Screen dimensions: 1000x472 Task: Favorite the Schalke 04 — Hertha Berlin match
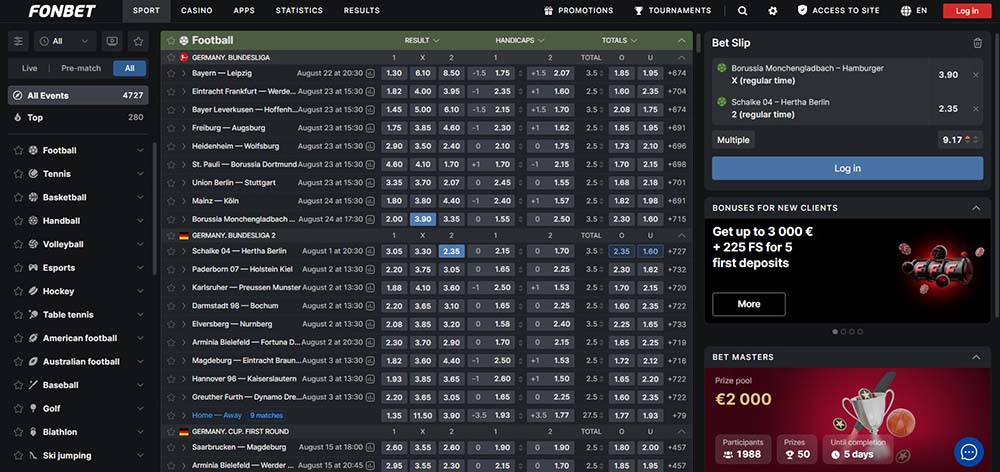point(171,251)
